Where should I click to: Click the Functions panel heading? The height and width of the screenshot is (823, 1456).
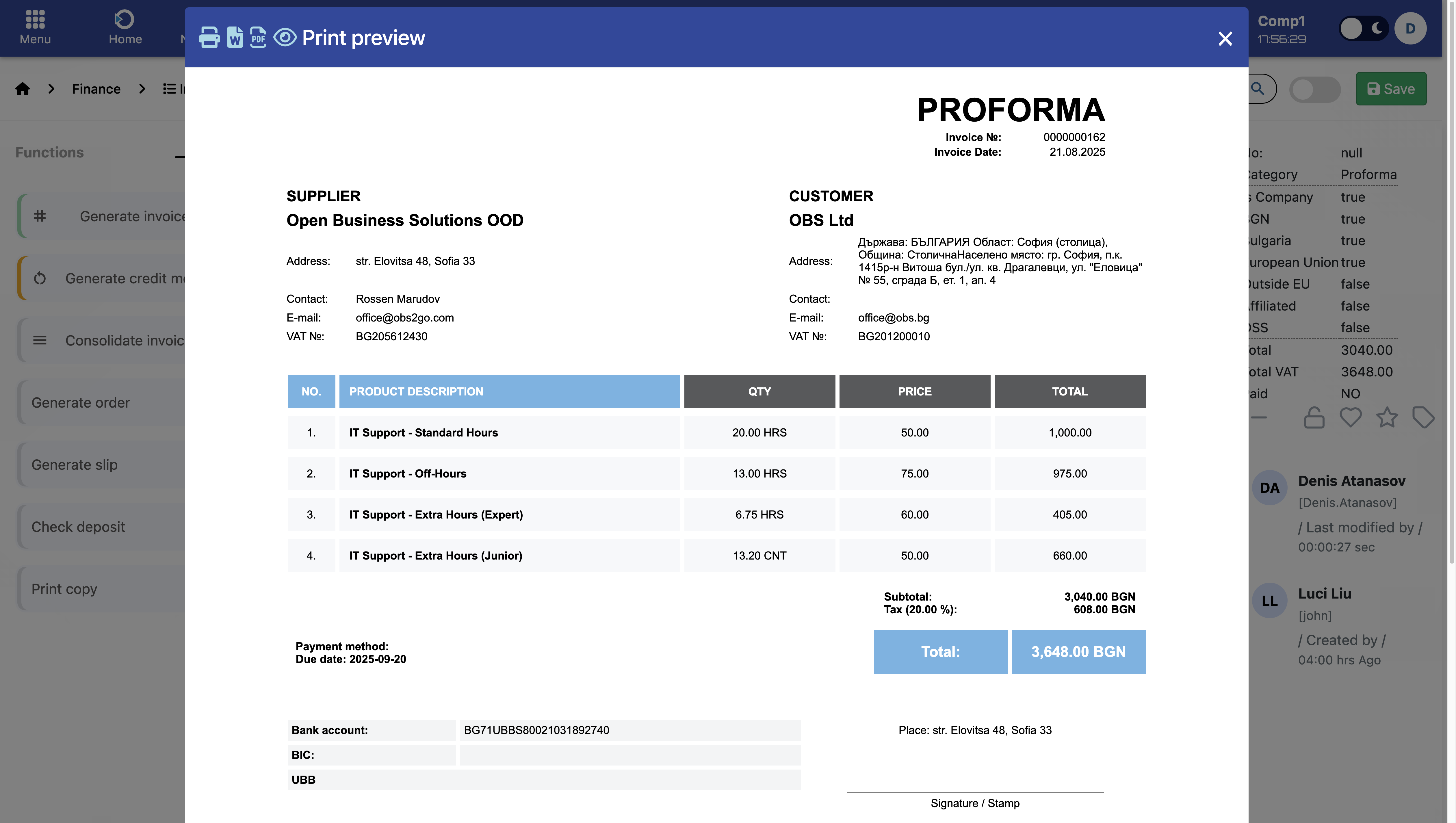point(49,153)
